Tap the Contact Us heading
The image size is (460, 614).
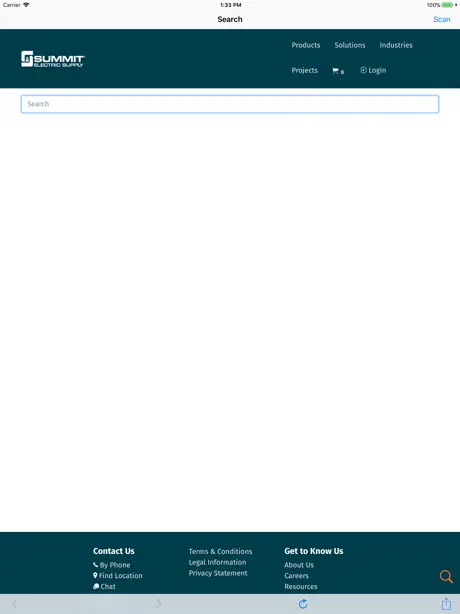pos(114,551)
